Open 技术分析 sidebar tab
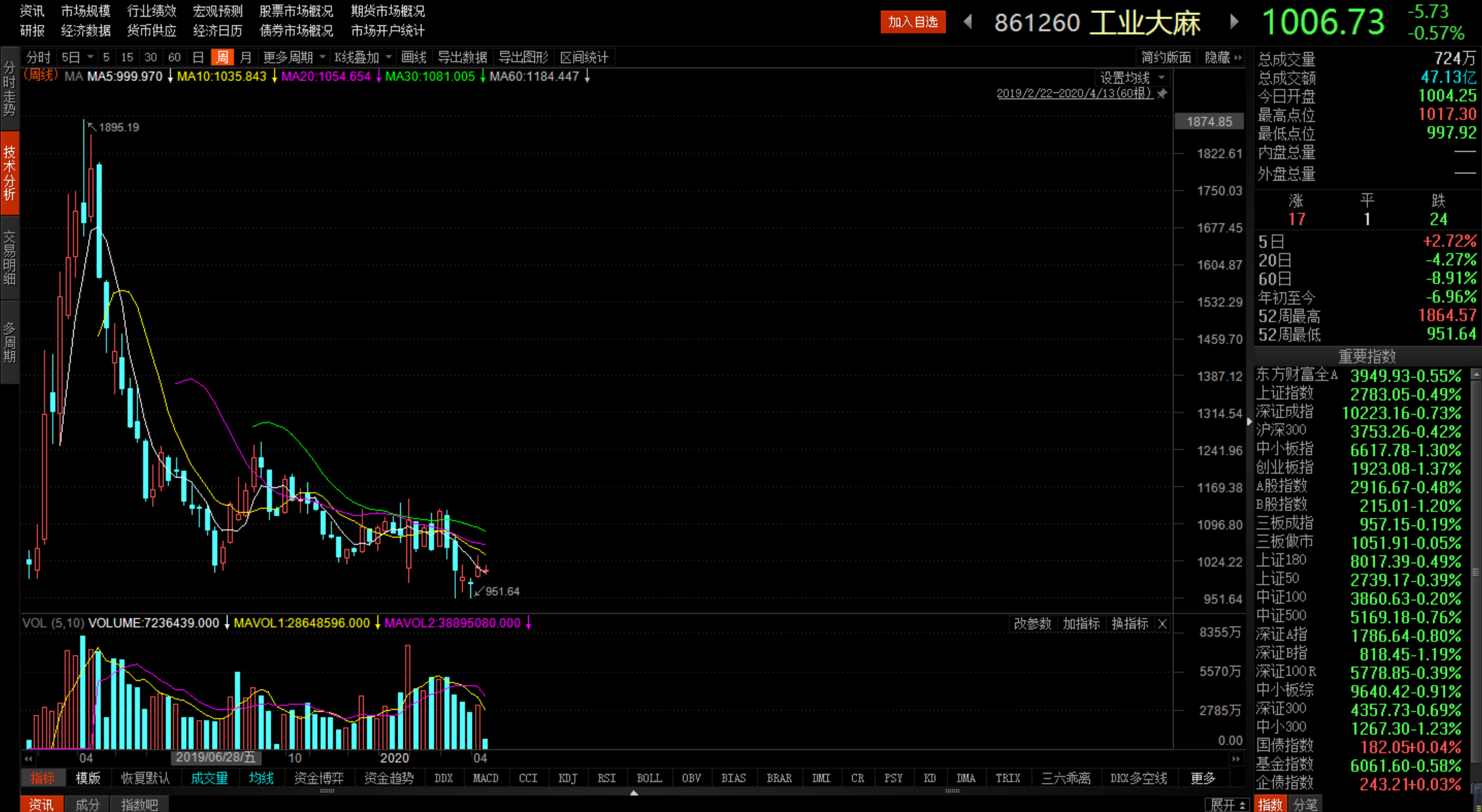The width and height of the screenshot is (1482, 812). pyautogui.click(x=10, y=173)
